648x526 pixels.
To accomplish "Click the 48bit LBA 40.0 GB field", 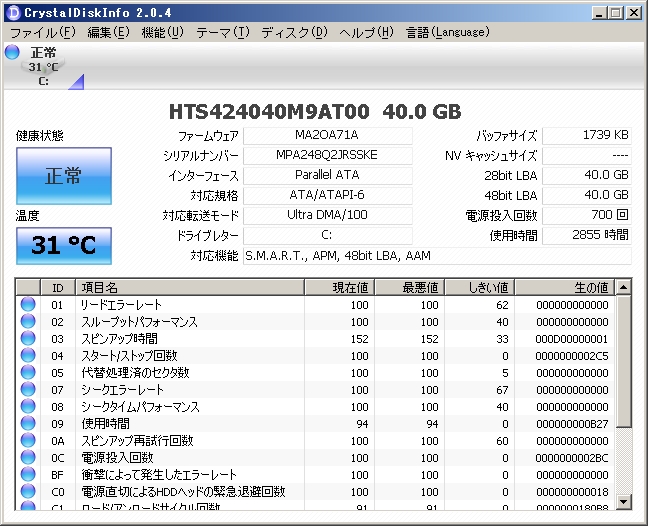I will [587, 196].
